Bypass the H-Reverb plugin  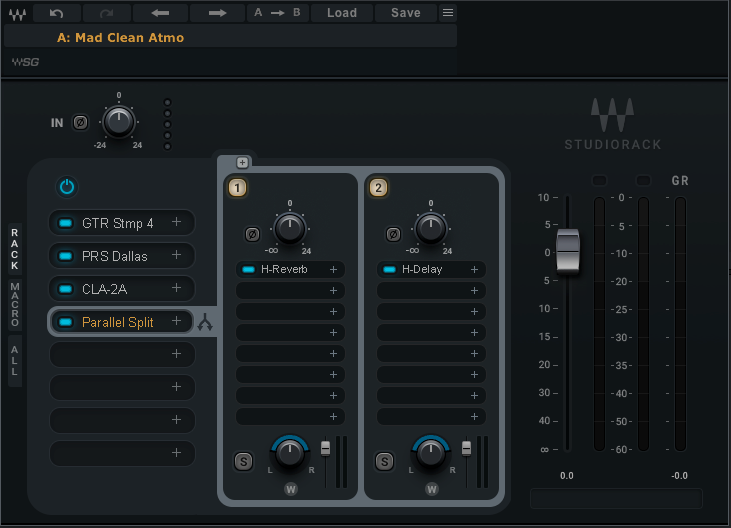248,269
